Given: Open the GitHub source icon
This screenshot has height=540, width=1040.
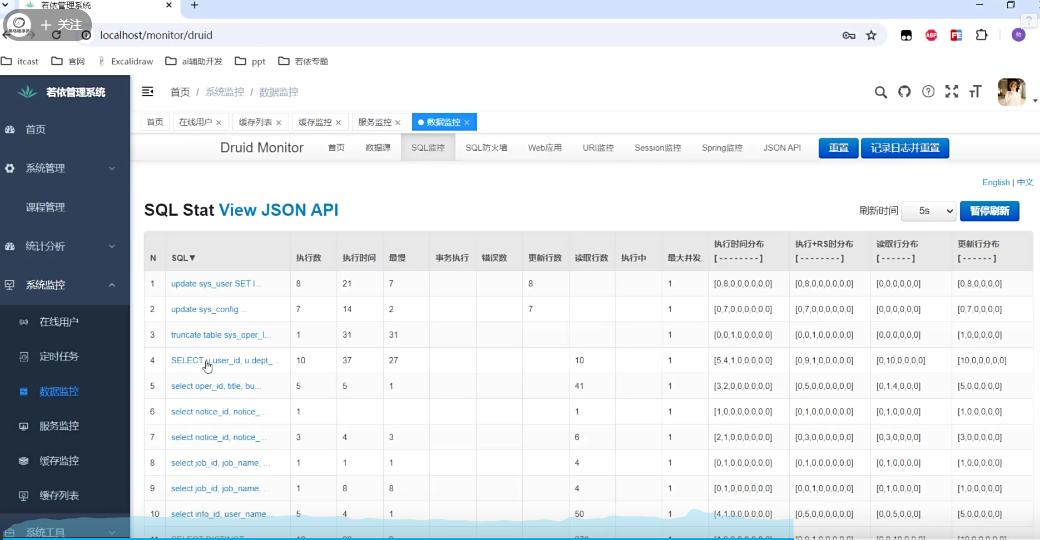Looking at the screenshot, I should [x=904, y=92].
